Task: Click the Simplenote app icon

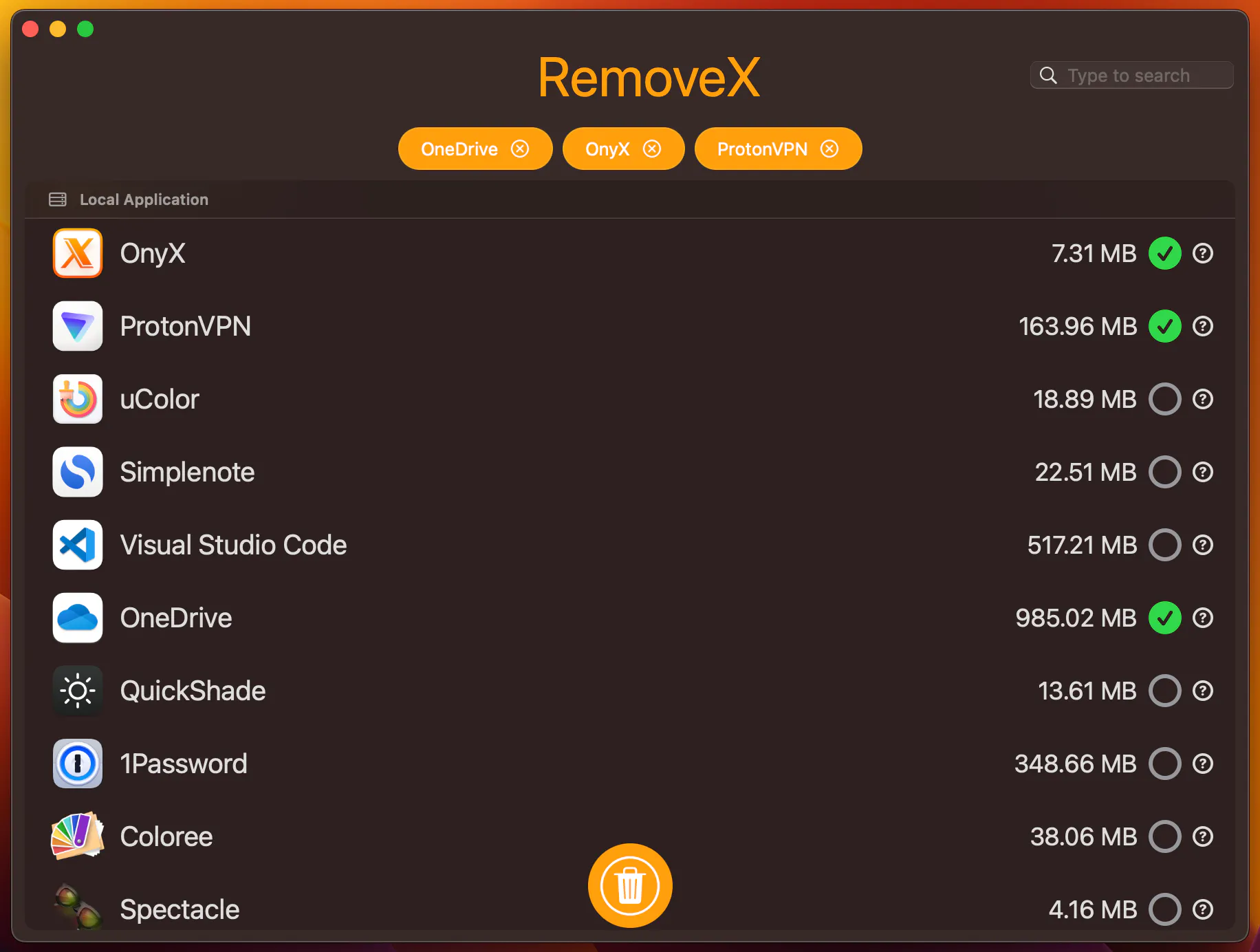Action: (x=78, y=472)
